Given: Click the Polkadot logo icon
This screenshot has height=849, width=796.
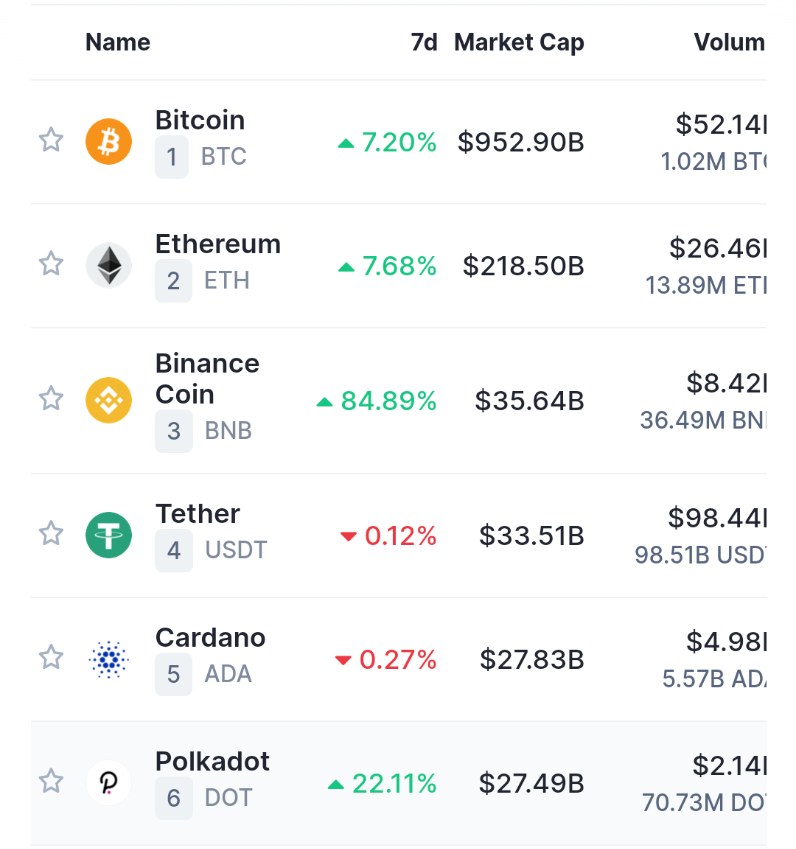Looking at the screenshot, I should tap(108, 782).
